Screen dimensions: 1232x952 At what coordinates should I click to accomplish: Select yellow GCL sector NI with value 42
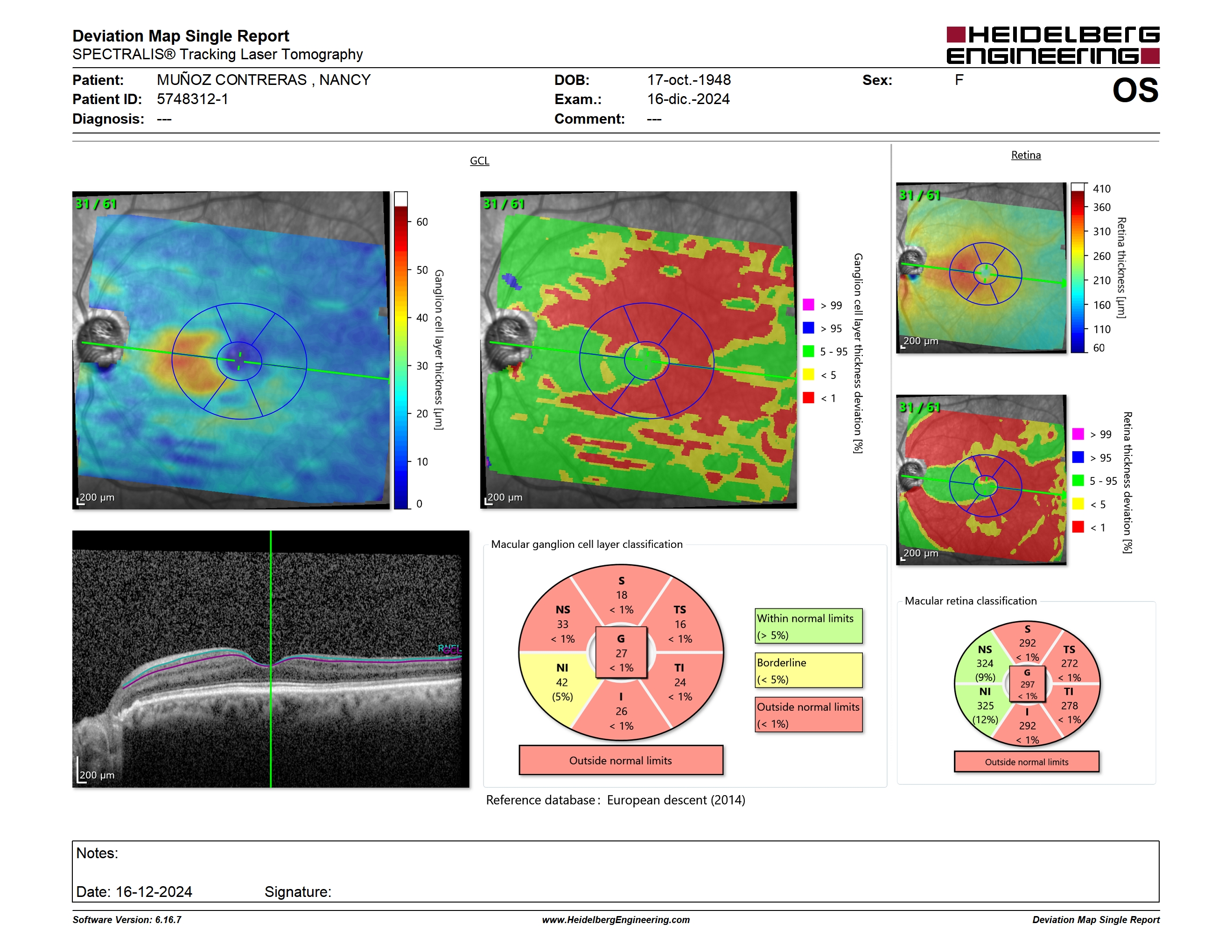[562, 682]
